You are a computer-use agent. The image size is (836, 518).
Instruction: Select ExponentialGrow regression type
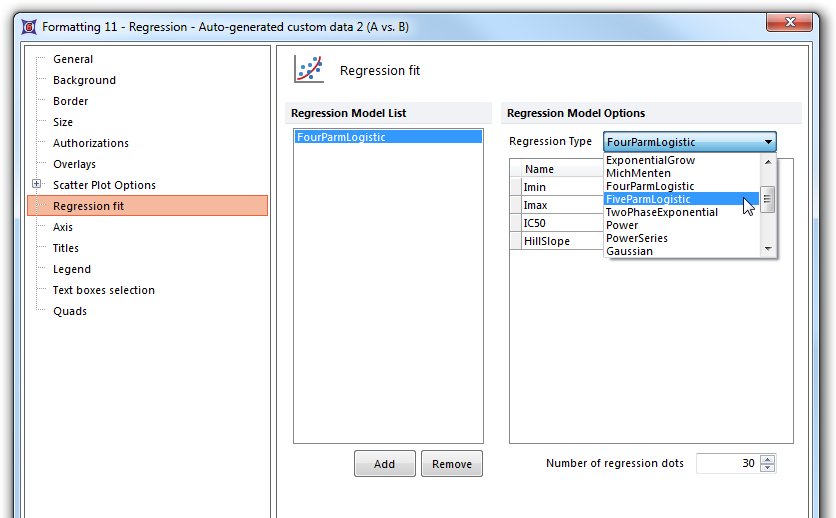click(650, 160)
